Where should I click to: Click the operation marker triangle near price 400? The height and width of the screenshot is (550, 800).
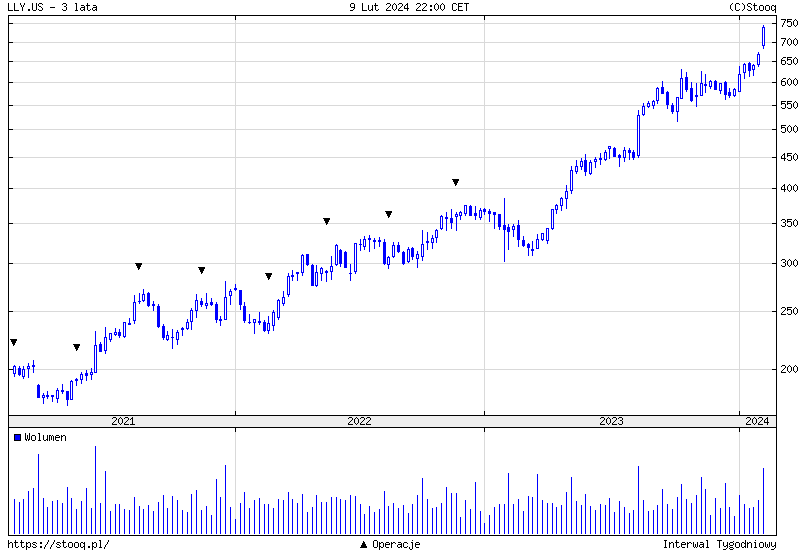[x=456, y=182]
